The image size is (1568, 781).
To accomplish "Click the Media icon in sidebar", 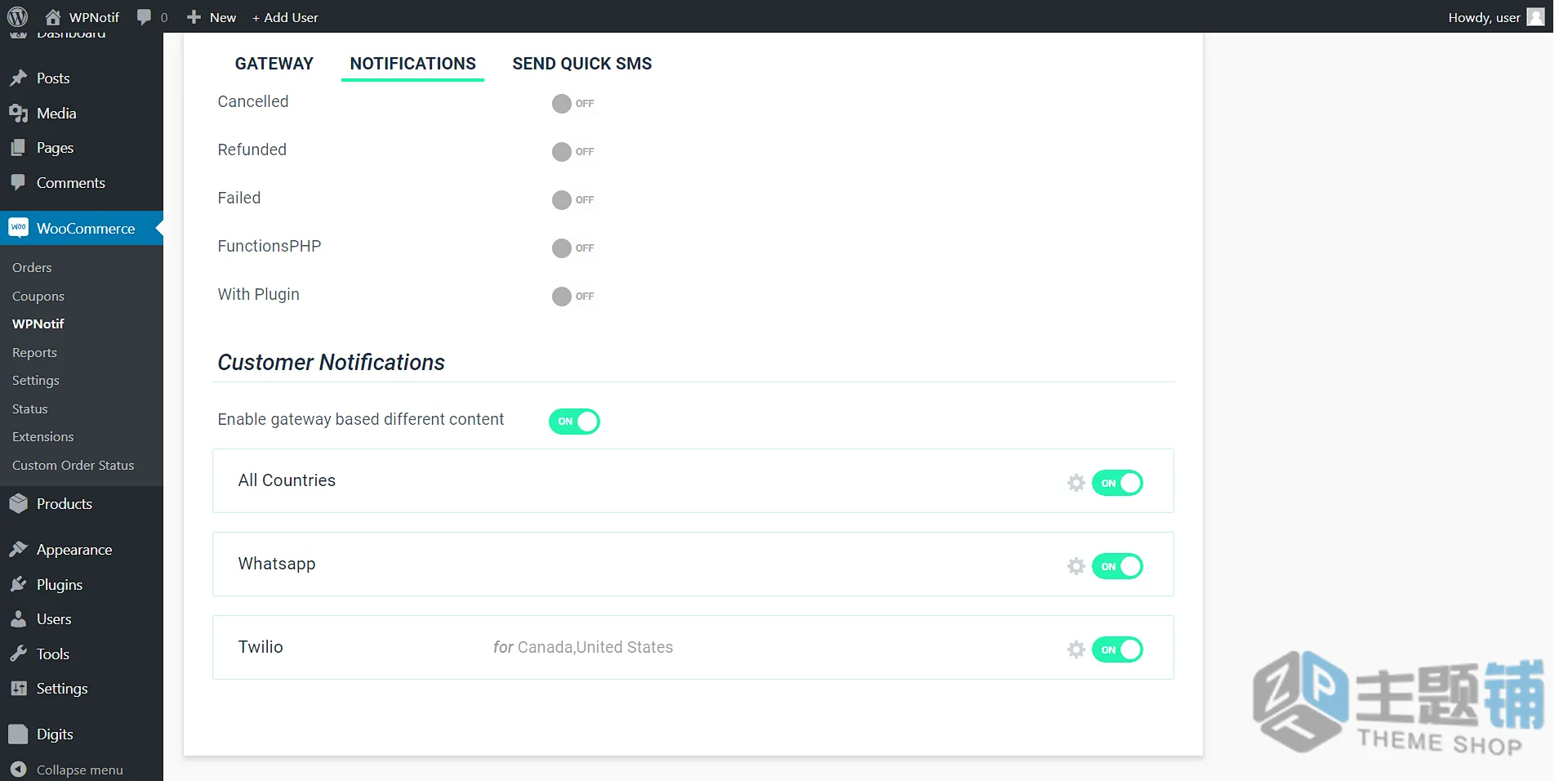I will tap(18, 113).
